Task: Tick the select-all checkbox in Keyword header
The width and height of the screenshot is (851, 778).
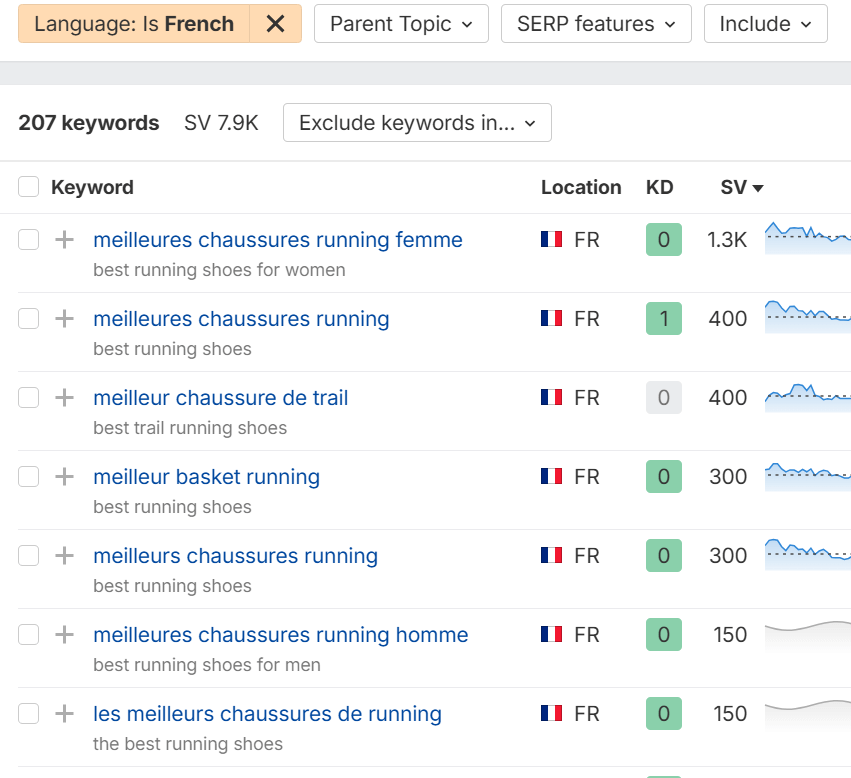Action: pyautogui.click(x=29, y=187)
